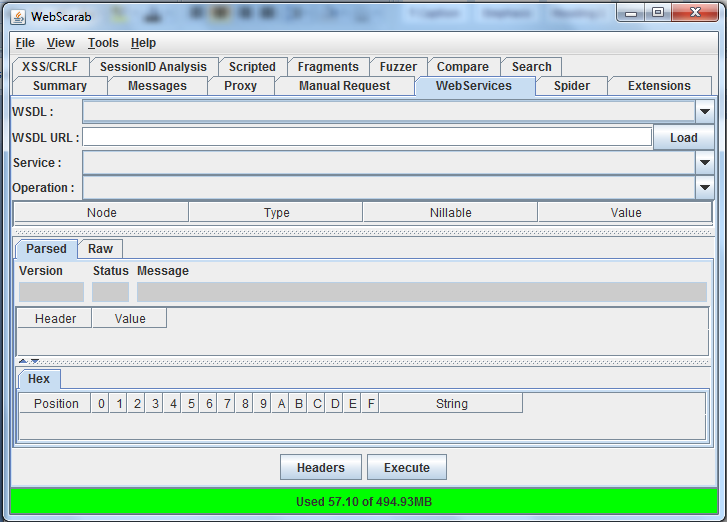Click the Load button

[683, 138]
